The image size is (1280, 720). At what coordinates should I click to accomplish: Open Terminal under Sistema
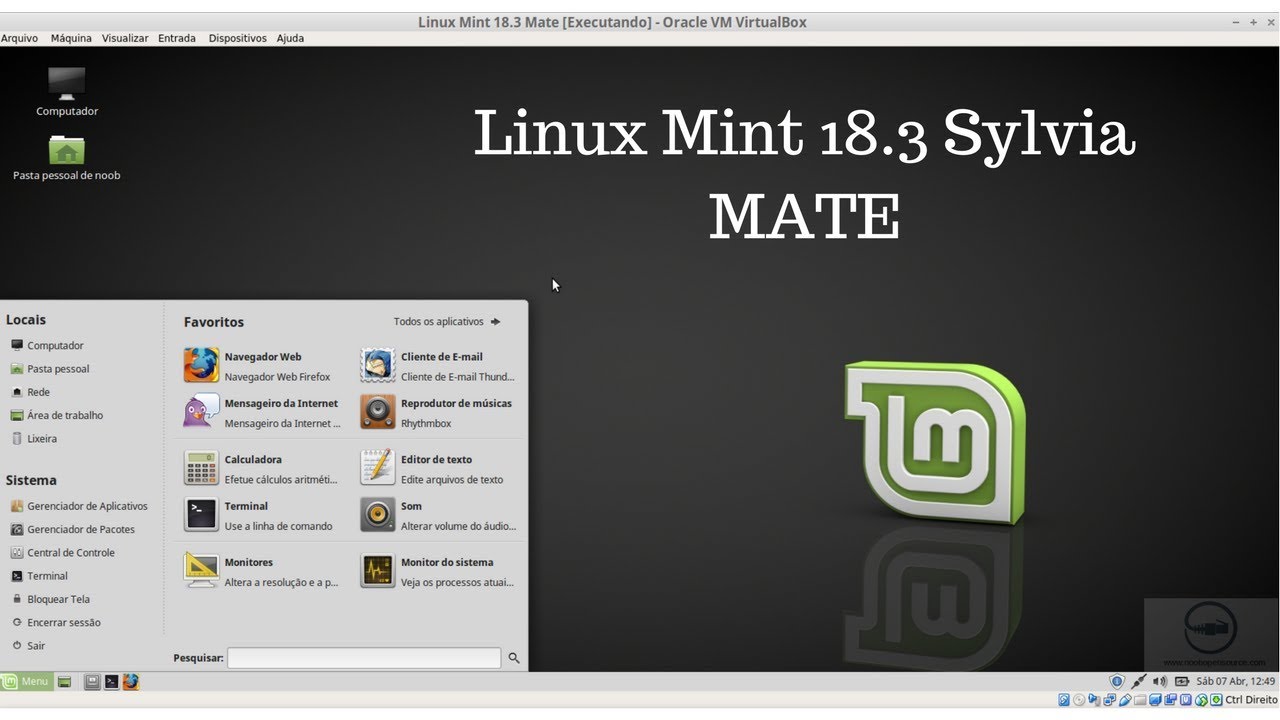pos(39,576)
